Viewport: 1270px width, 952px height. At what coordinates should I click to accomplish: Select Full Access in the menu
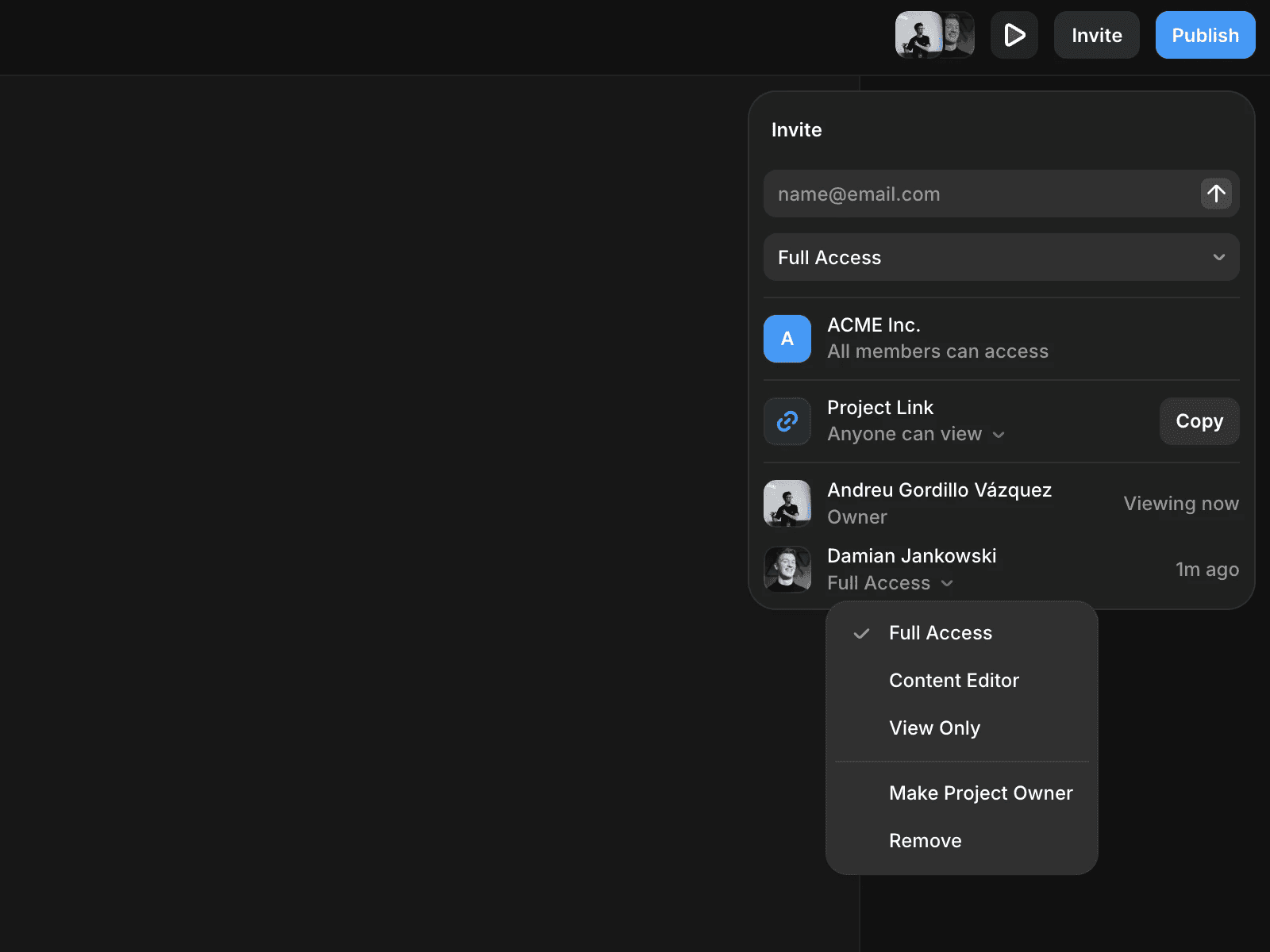pyautogui.click(x=962, y=633)
